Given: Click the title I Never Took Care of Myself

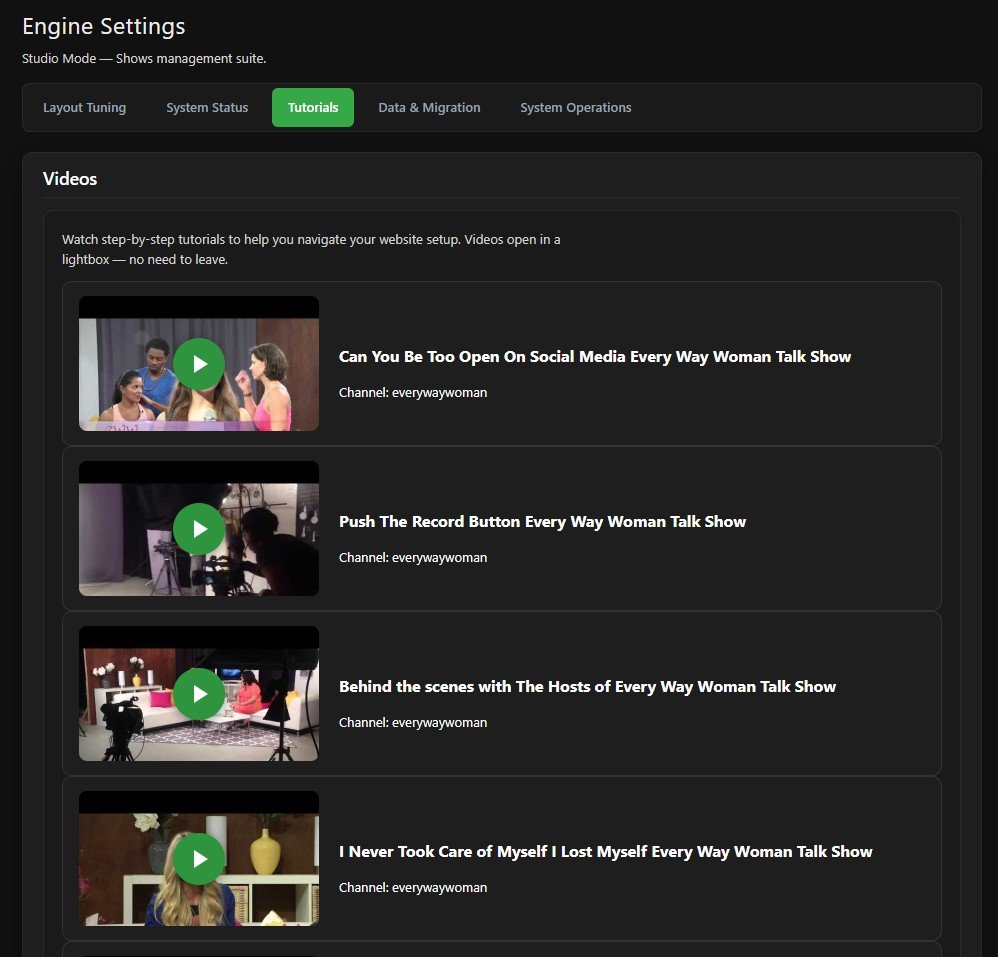Looking at the screenshot, I should click(x=605, y=851).
